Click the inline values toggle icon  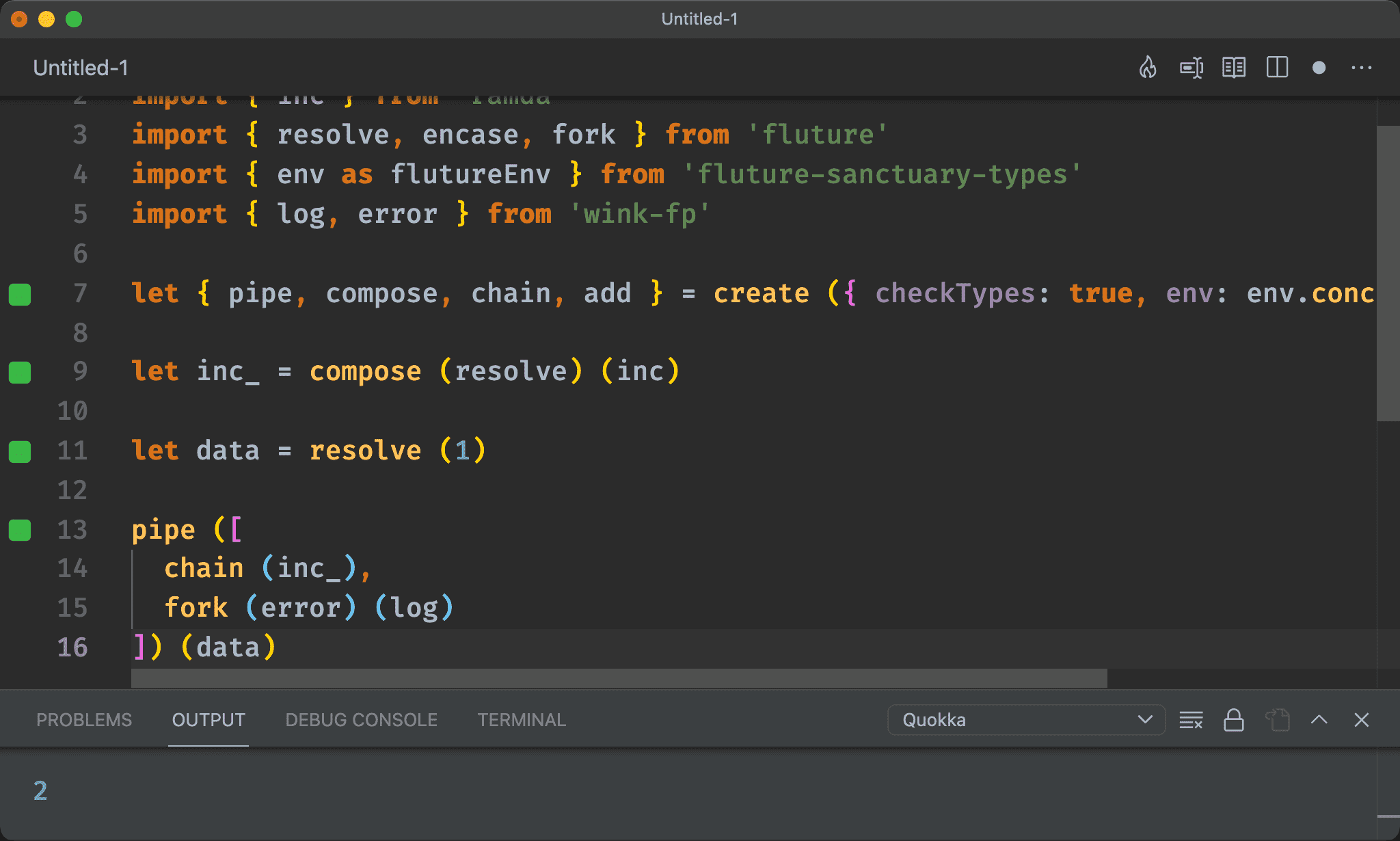click(x=1192, y=68)
